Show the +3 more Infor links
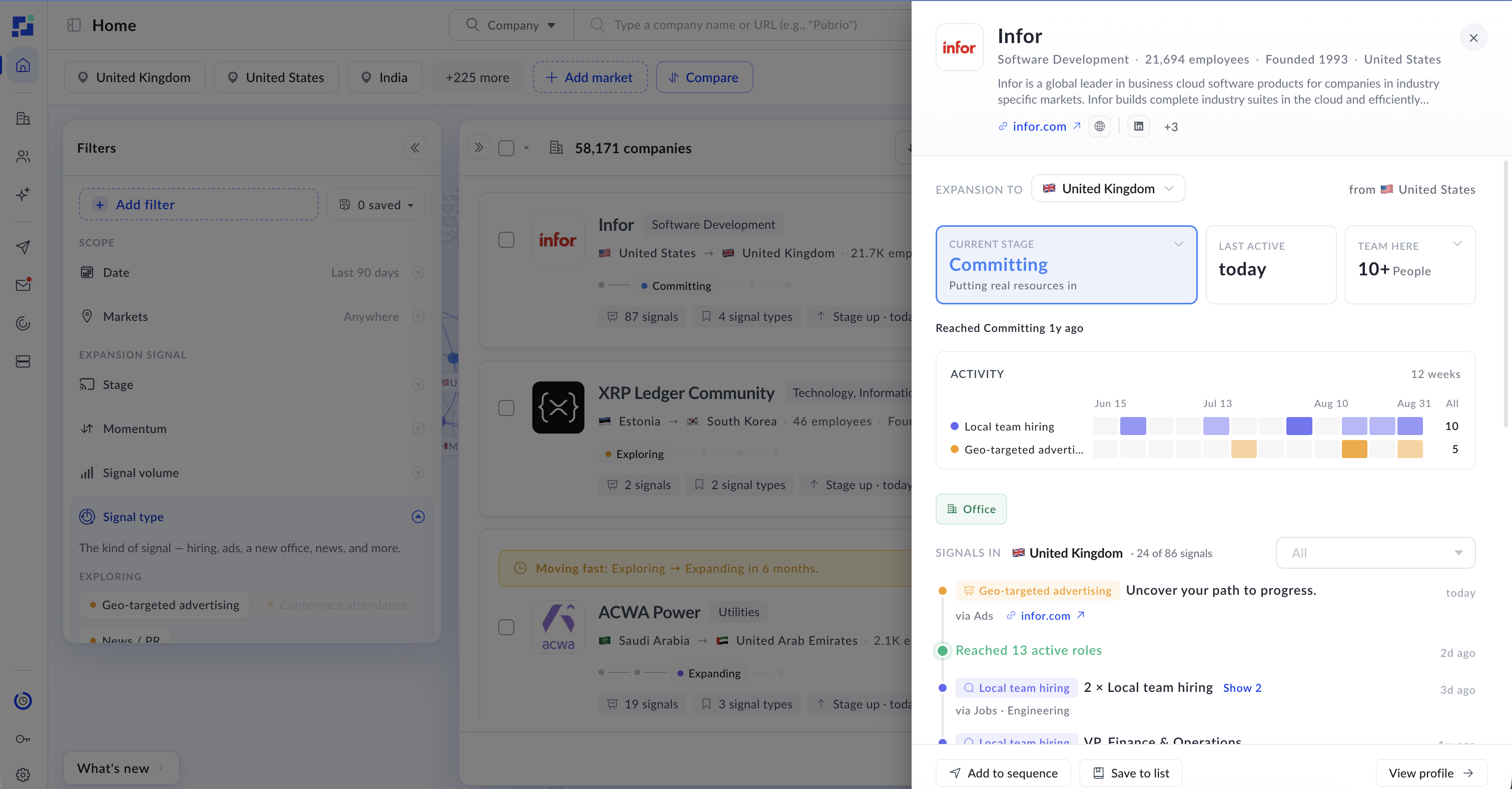This screenshot has width=1512, height=789. [1171, 126]
